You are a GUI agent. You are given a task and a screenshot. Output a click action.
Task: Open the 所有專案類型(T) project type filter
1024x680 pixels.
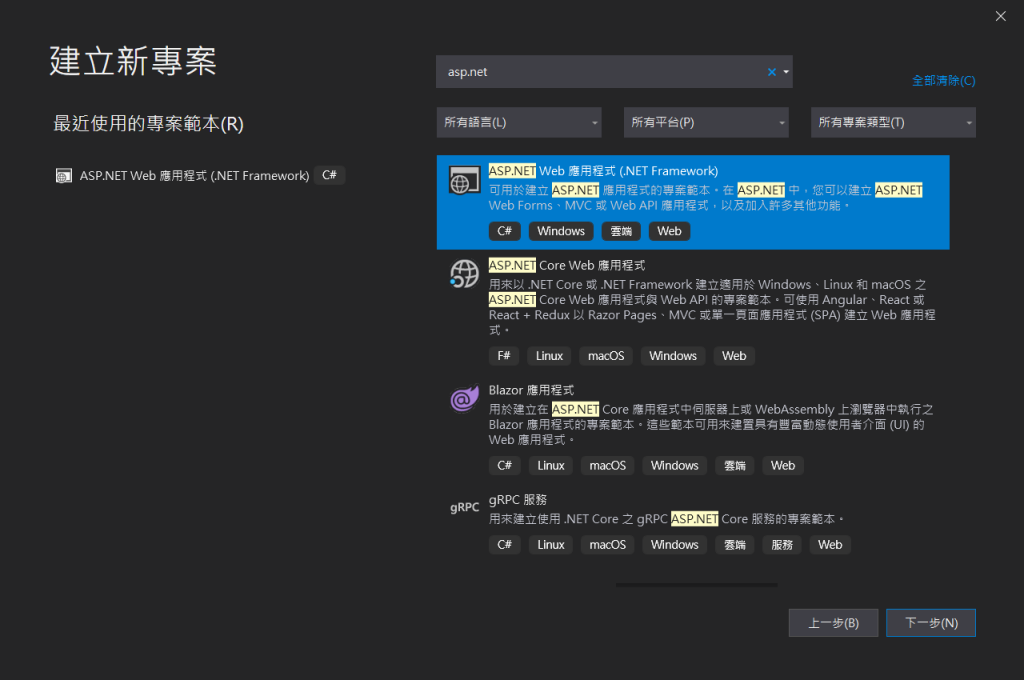tap(893, 122)
